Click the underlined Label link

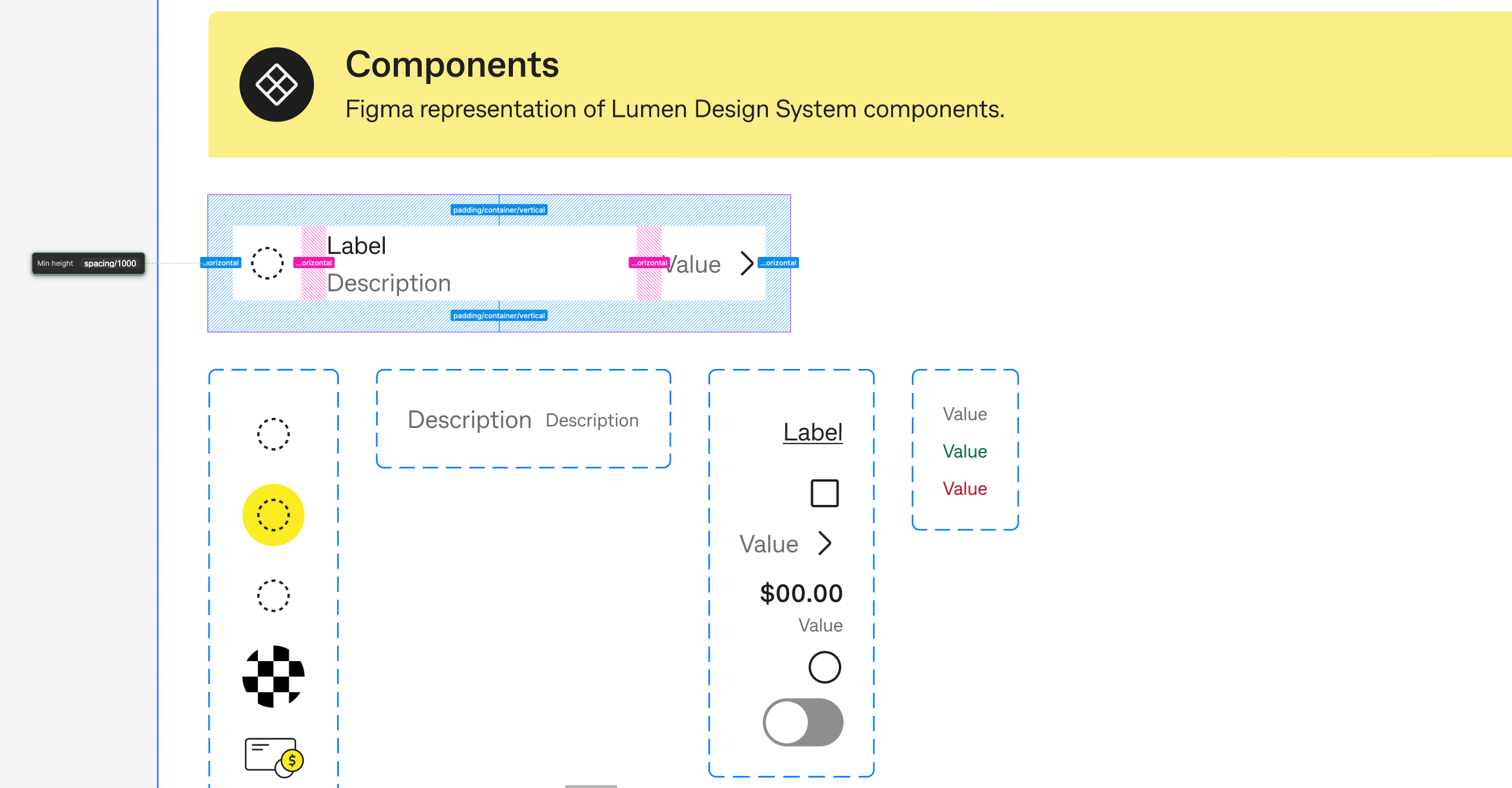[x=813, y=432]
